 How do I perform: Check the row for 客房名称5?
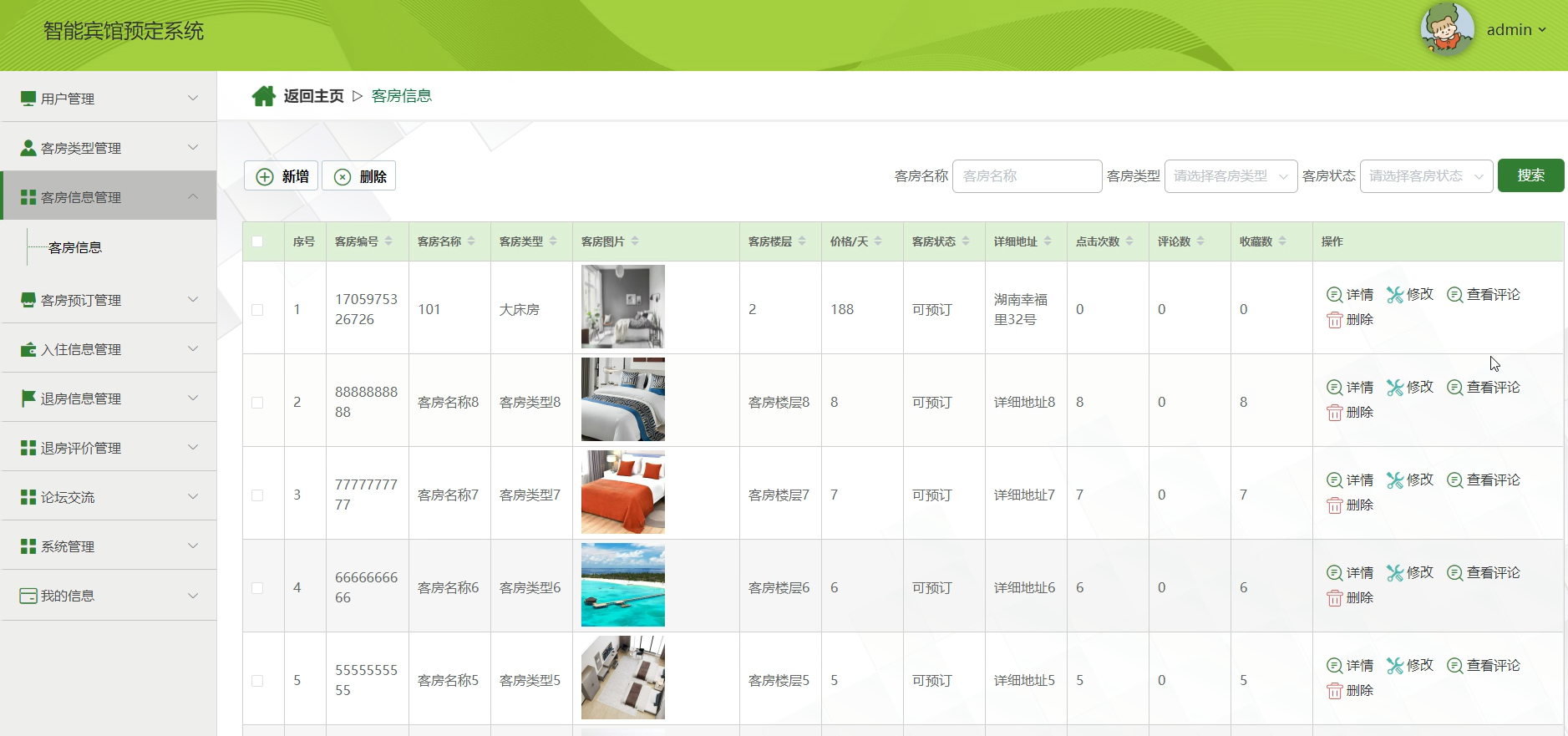(x=257, y=681)
